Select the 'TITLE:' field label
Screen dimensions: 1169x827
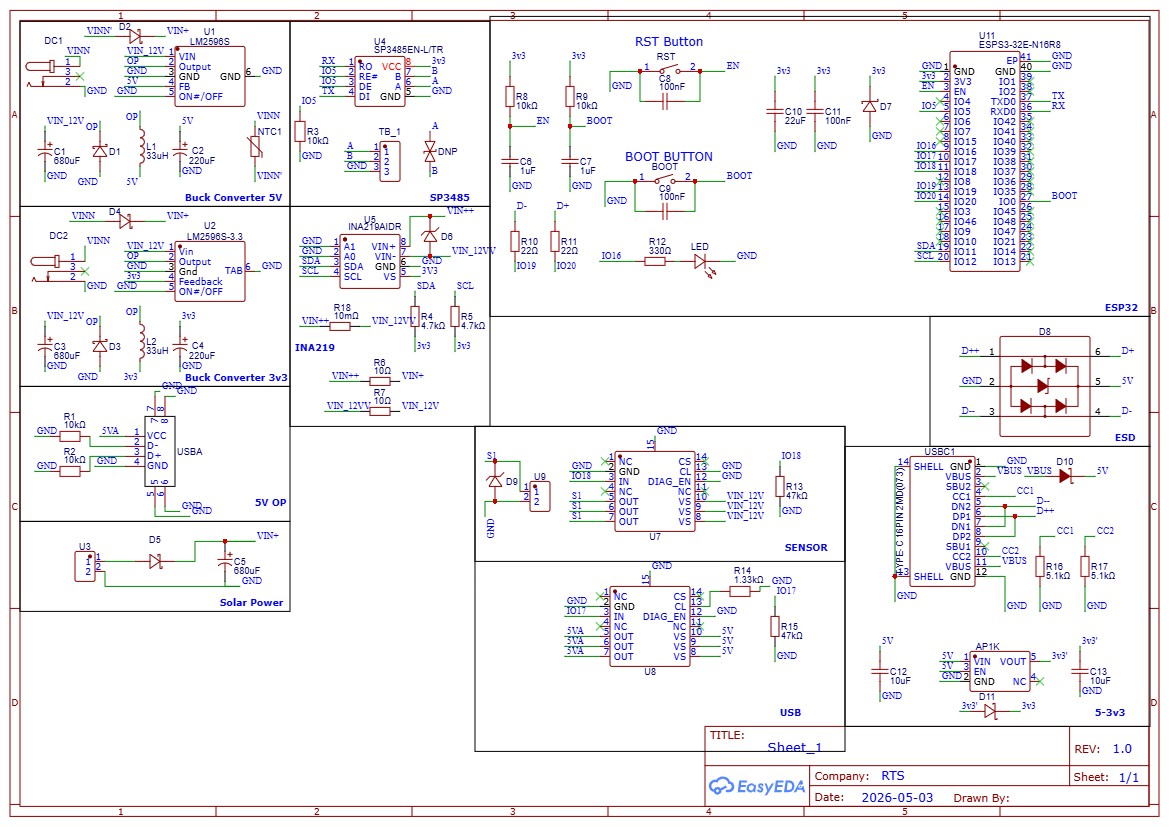pyautogui.click(x=727, y=735)
